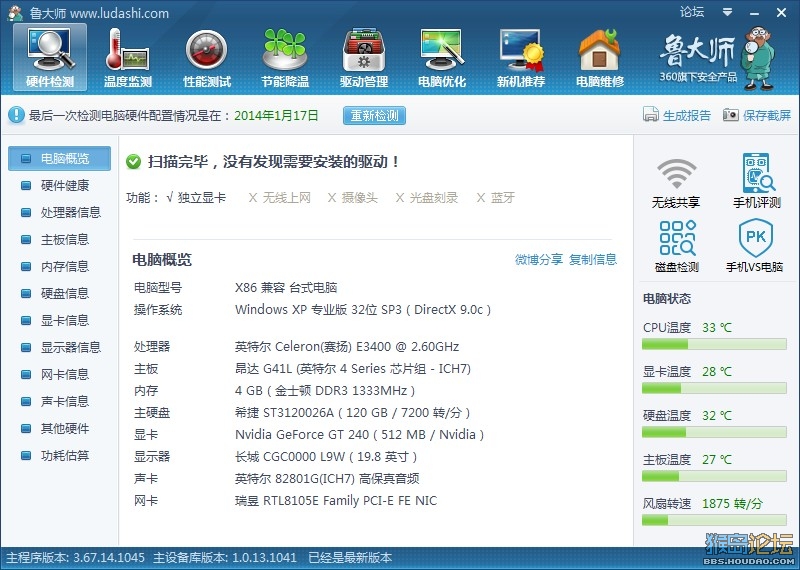The image size is (800, 570).
Task: Open the 论坛 forum link
Action: pos(692,12)
